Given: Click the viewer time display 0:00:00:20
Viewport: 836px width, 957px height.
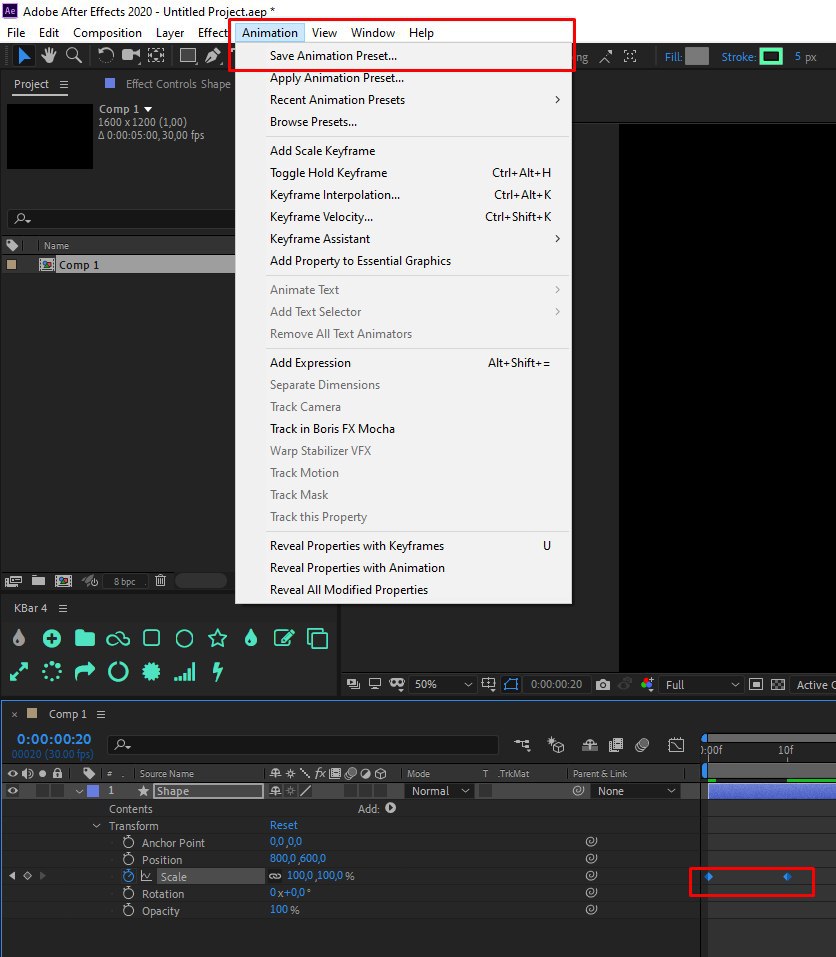Looking at the screenshot, I should [x=557, y=685].
